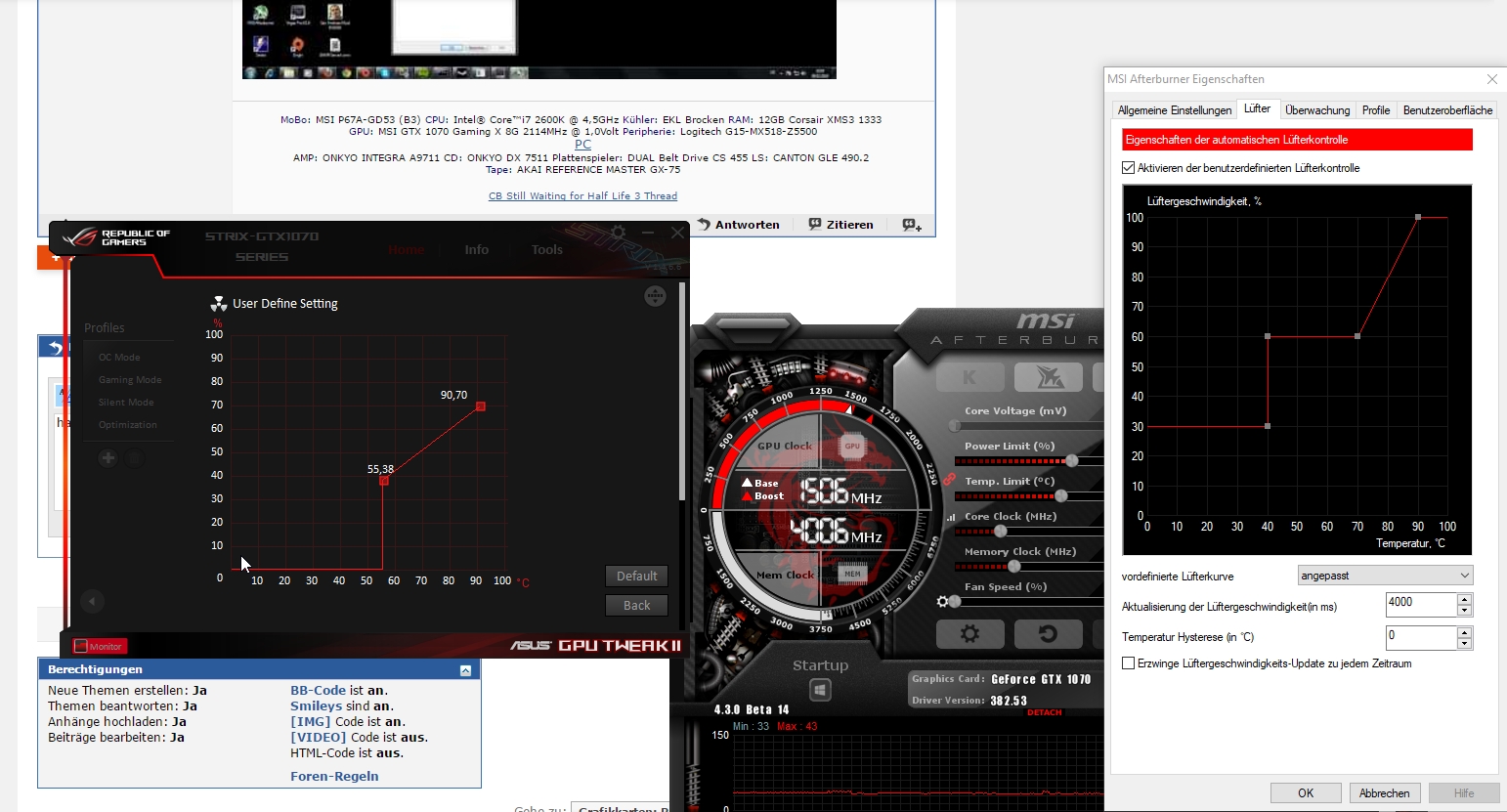Collapse the GPU Tweak side panel with the left arrow
The width and height of the screenshot is (1507, 812).
pyautogui.click(x=92, y=602)
